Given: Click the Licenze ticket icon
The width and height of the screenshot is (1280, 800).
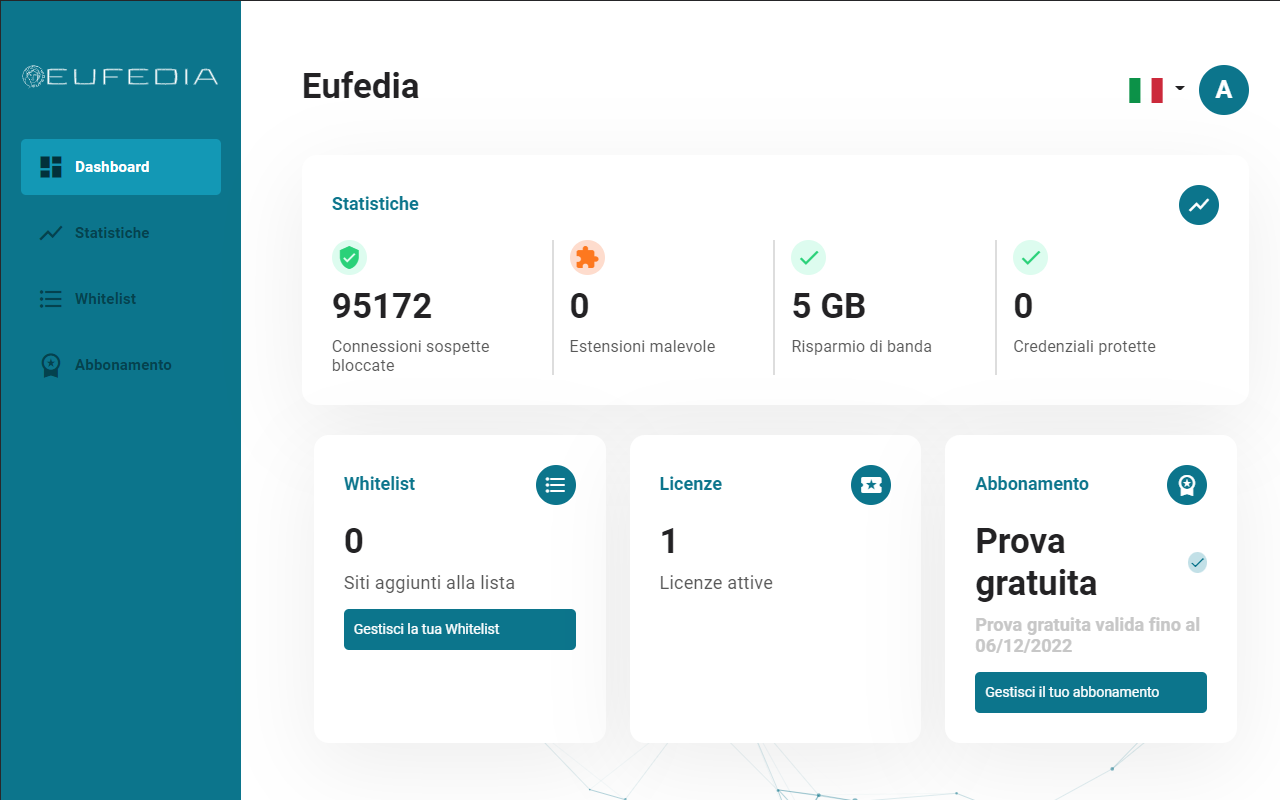Looking at the screenshot, I should (870, 485).
